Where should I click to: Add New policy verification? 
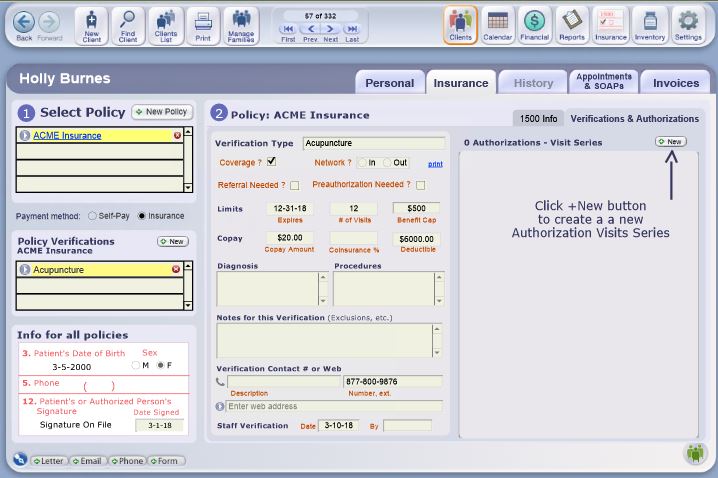[x=173, y=241]
